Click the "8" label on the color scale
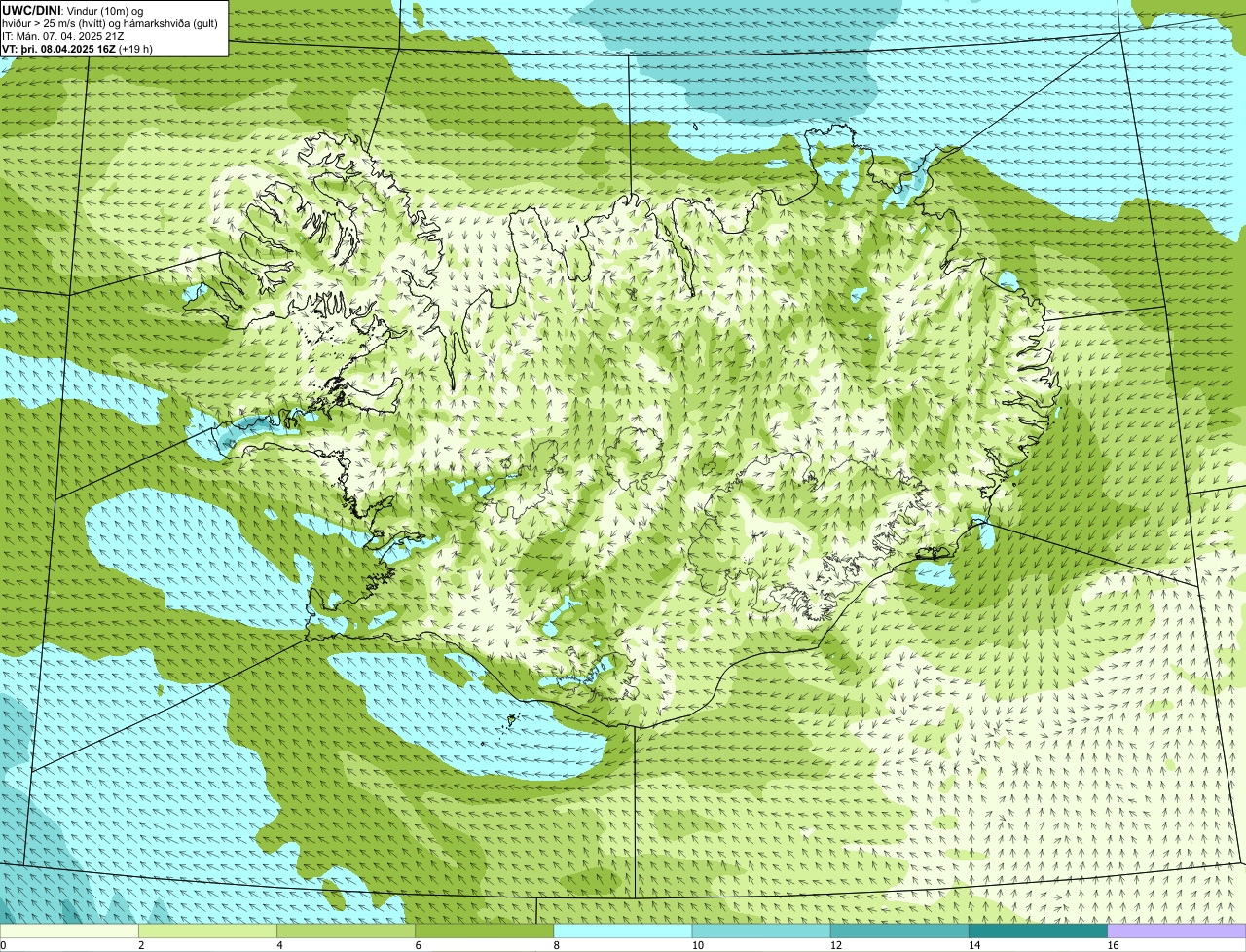Screen dimensions: 1246x952 tap(556, 945)
